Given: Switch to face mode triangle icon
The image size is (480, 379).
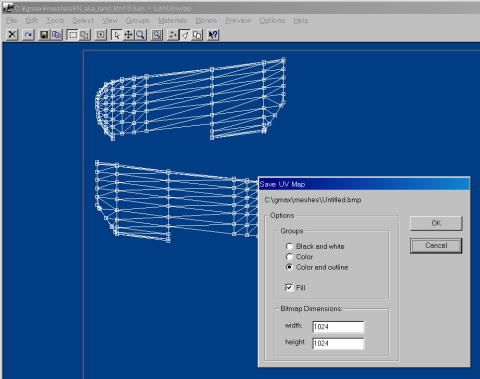Looking at the screenshot, I should [x=185, y=35].
